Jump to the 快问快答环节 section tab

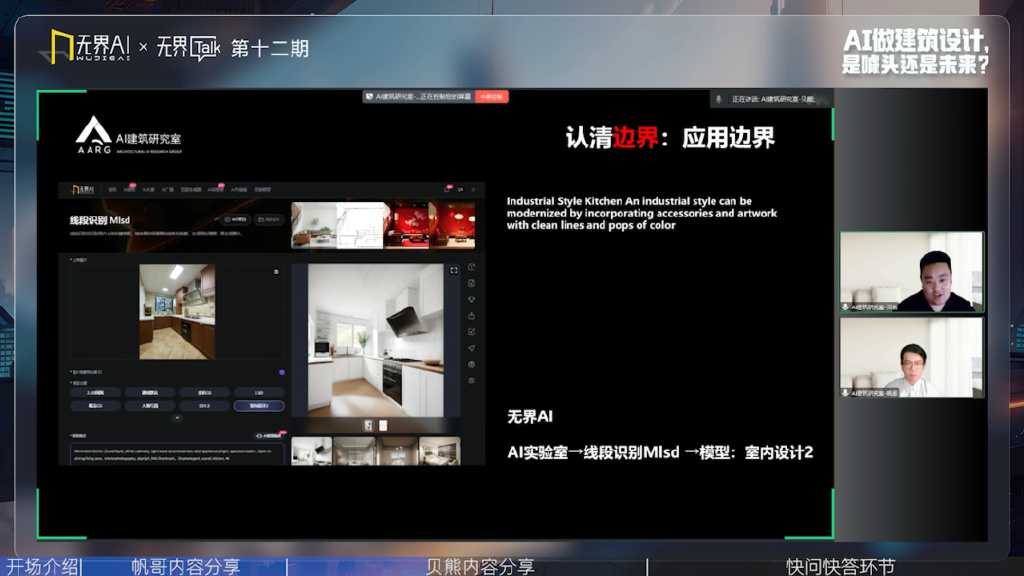coord(840,566)
